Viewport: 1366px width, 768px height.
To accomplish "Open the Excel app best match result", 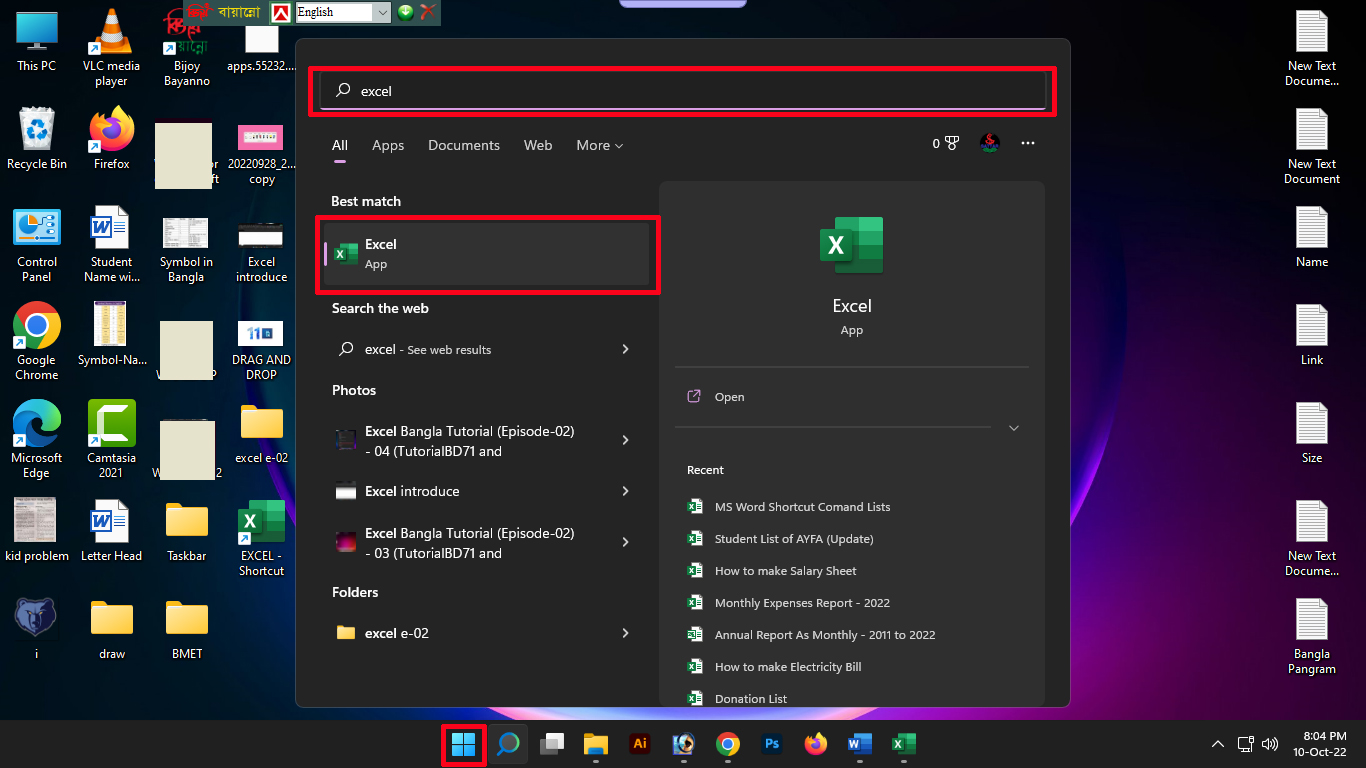I will point(488,254).
